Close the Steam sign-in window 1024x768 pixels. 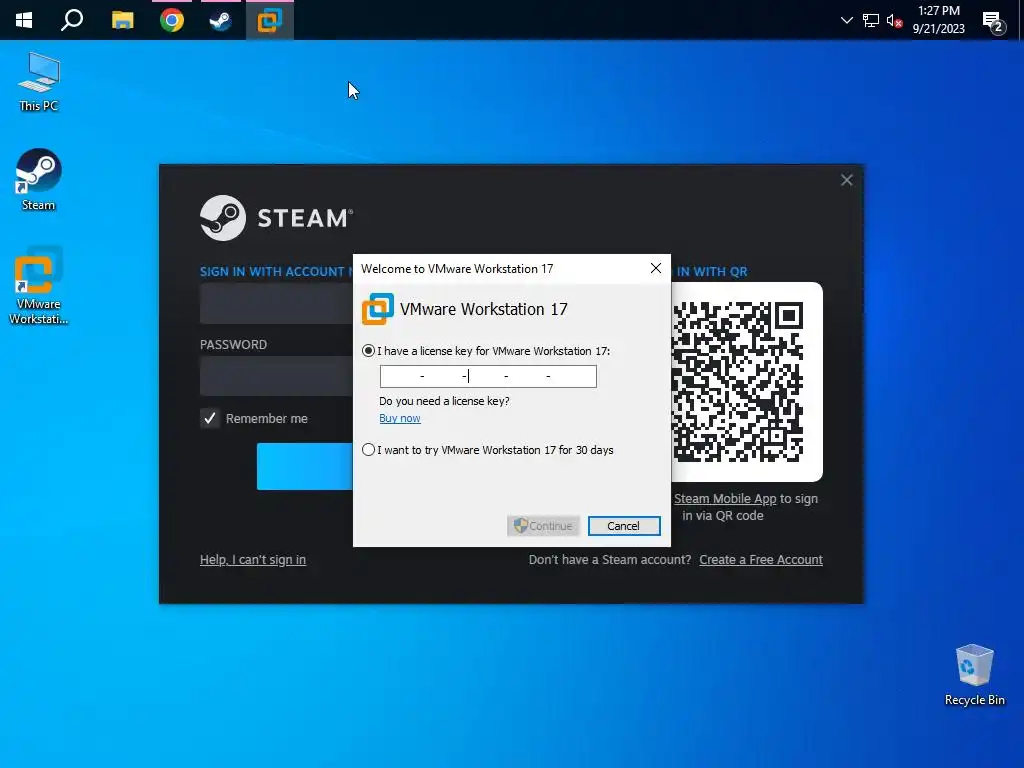coord(846,180)
